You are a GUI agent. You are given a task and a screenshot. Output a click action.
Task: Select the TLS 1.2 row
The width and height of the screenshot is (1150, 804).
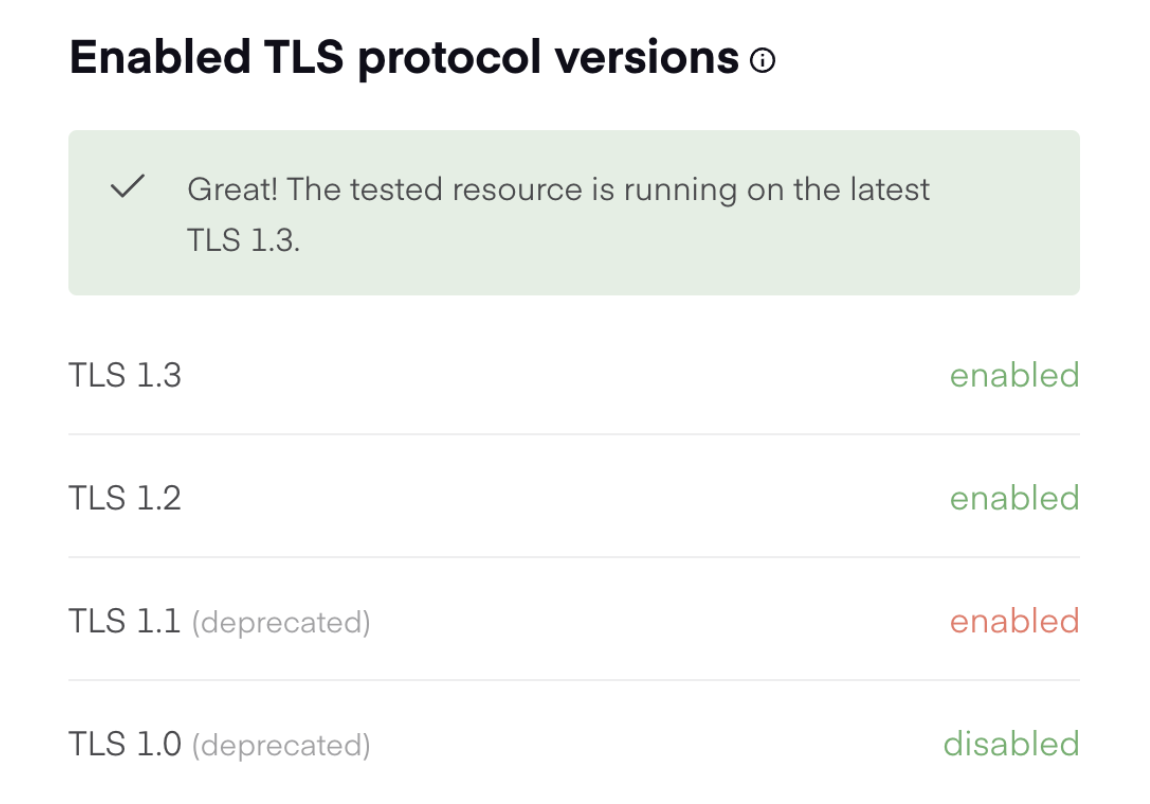pos(575,499)
